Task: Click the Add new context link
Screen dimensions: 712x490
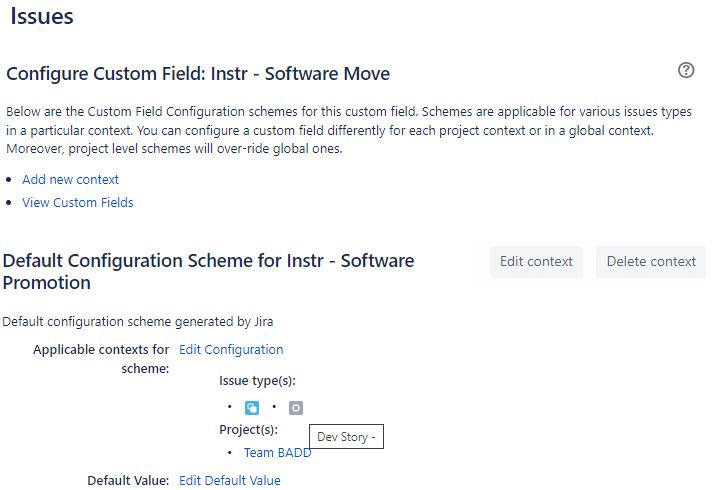Action: coord(70,179)
